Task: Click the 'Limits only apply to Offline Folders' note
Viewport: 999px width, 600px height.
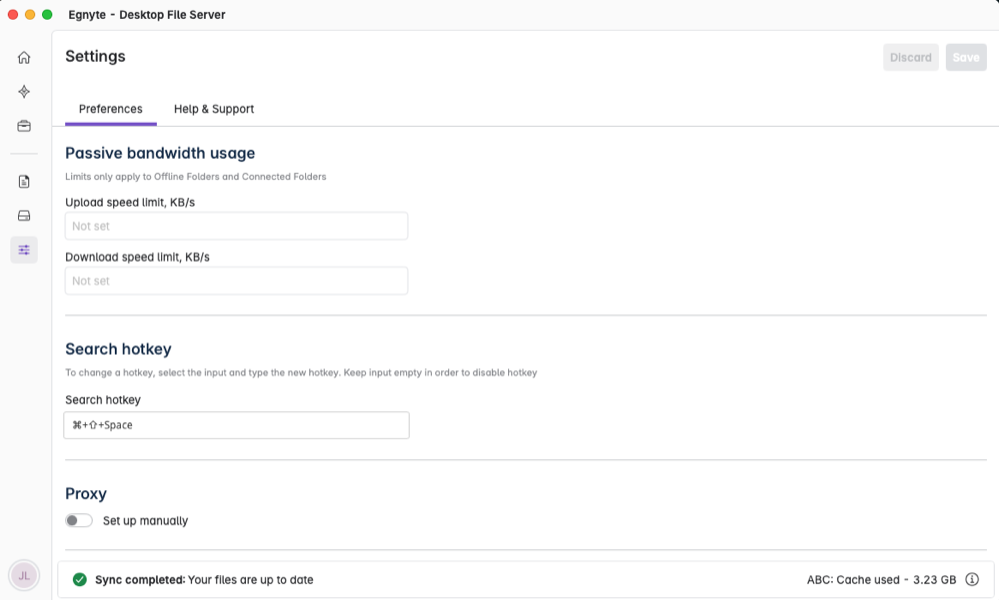Action: click(196, 176)
